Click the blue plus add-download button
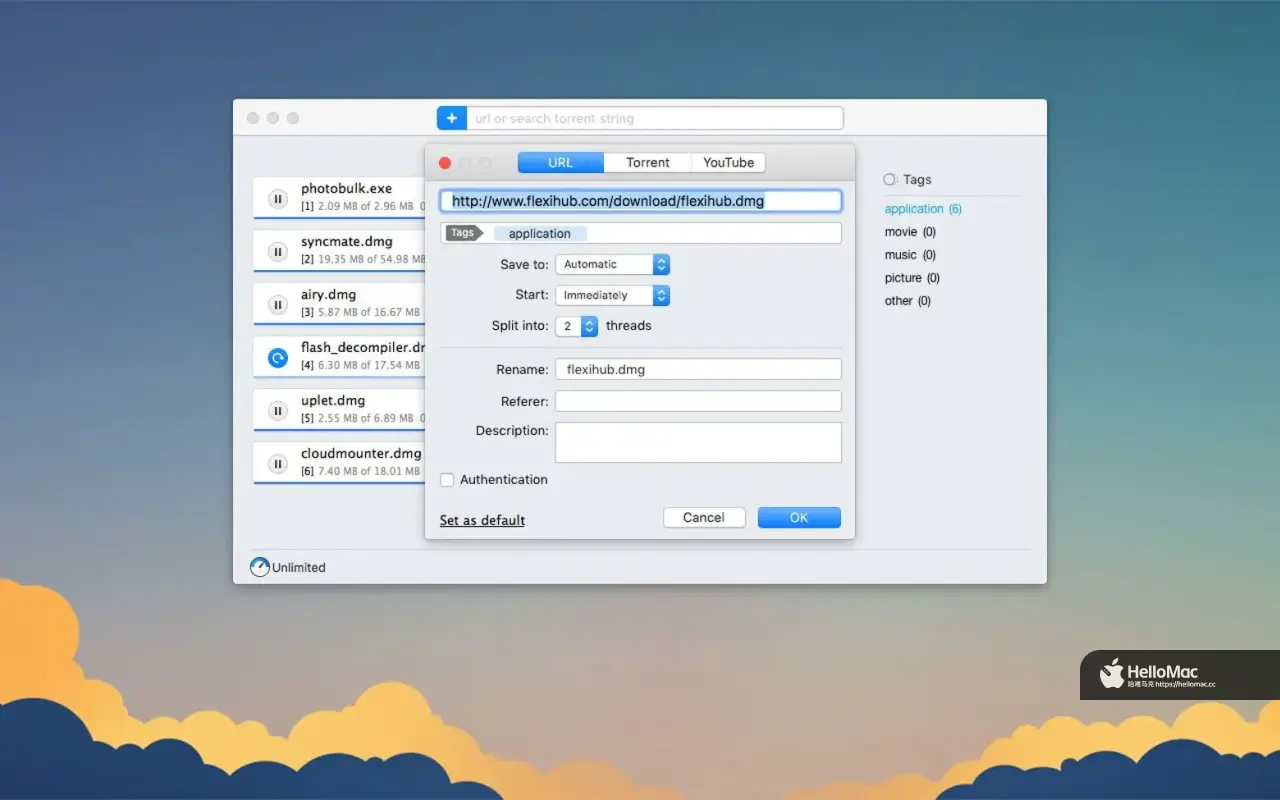The height and width of the screenshot is (800, 1280). coord(452,118)
